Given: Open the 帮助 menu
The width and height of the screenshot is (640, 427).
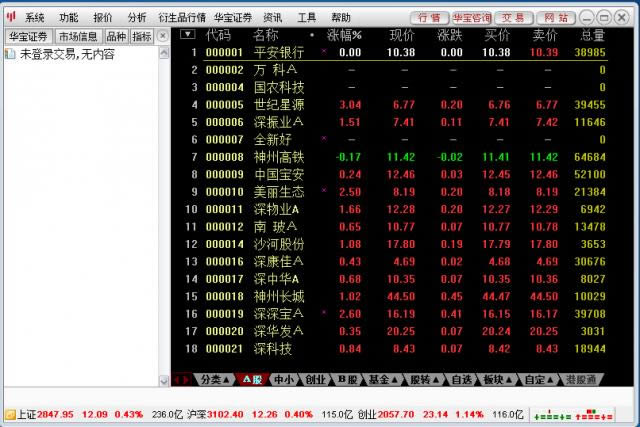Looking at the screenshot, I should click(x=341, y=18).
